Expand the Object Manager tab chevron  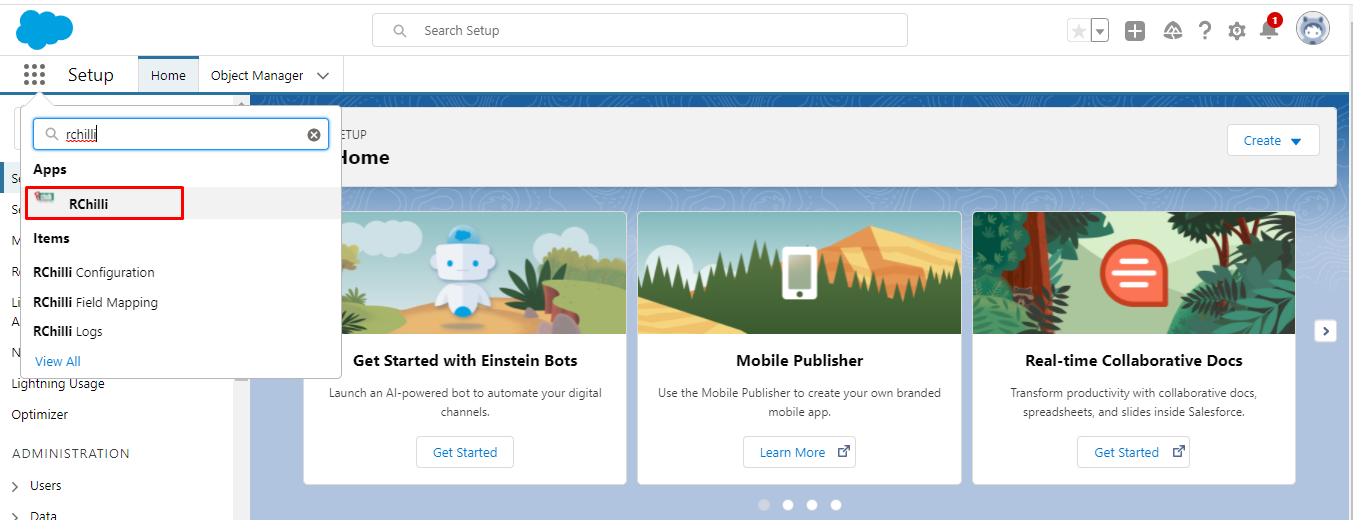pos(323,76)
